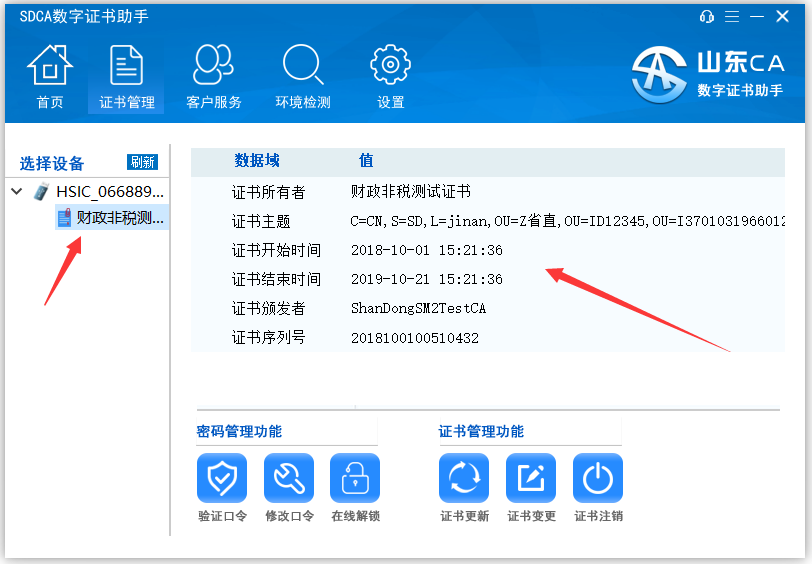The height and width of the screenshot is (564, 812).
Task: Click the 证书注销 power icon
Action: click(x=598, y=478)
